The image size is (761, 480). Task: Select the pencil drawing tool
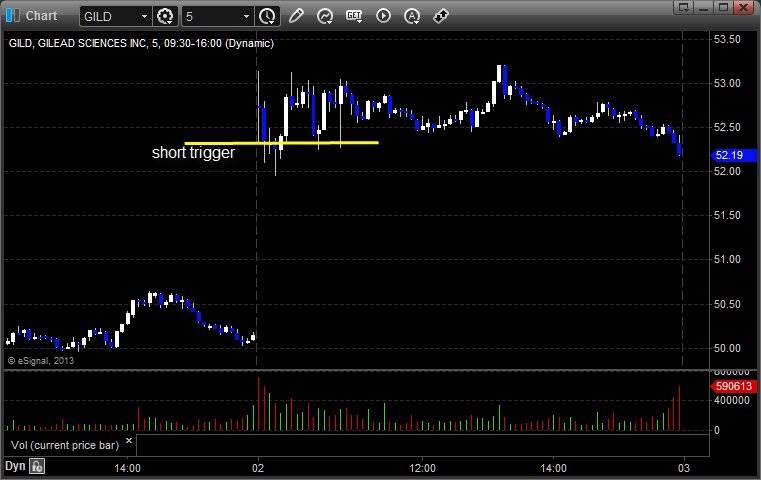[296, 16]
